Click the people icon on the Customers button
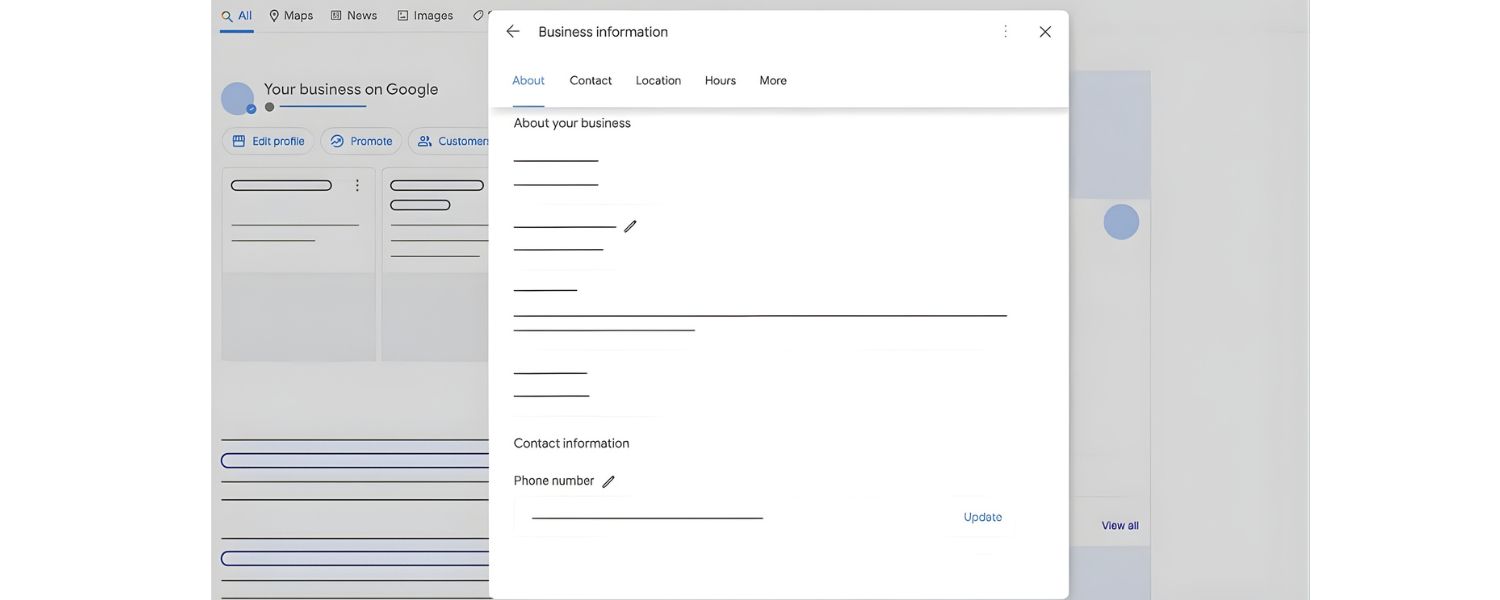This screenshot has width=1500, height=600. pos(423,140)
